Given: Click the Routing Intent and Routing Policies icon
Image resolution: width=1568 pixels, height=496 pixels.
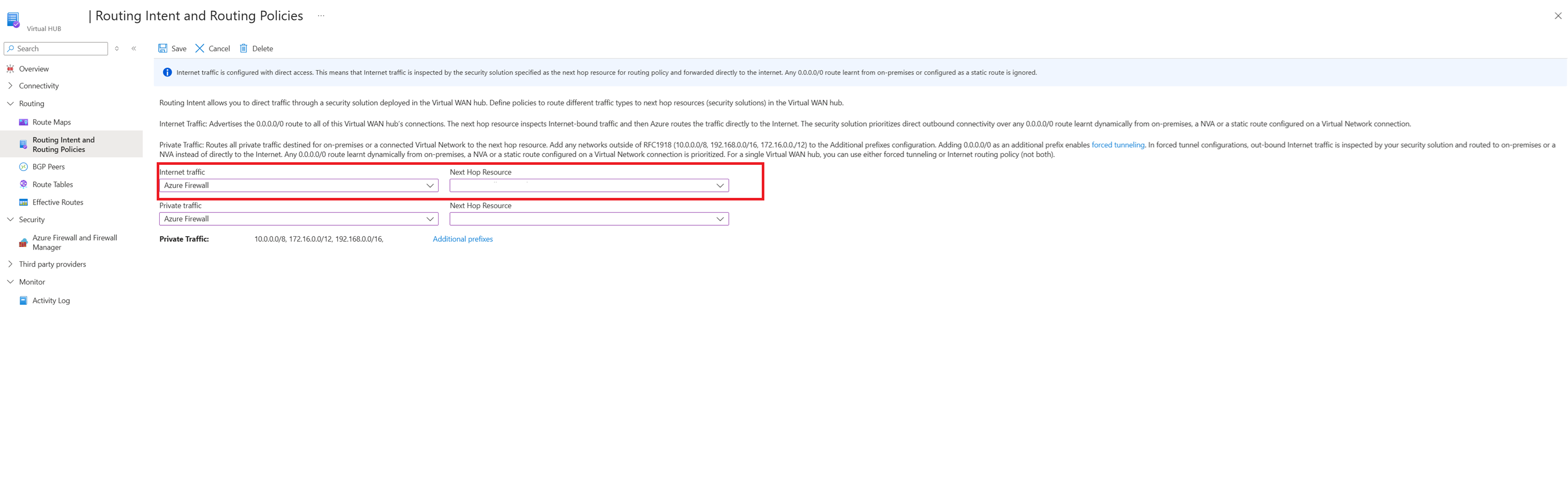Looking at the screenshot, I should [x=24, y=145].
